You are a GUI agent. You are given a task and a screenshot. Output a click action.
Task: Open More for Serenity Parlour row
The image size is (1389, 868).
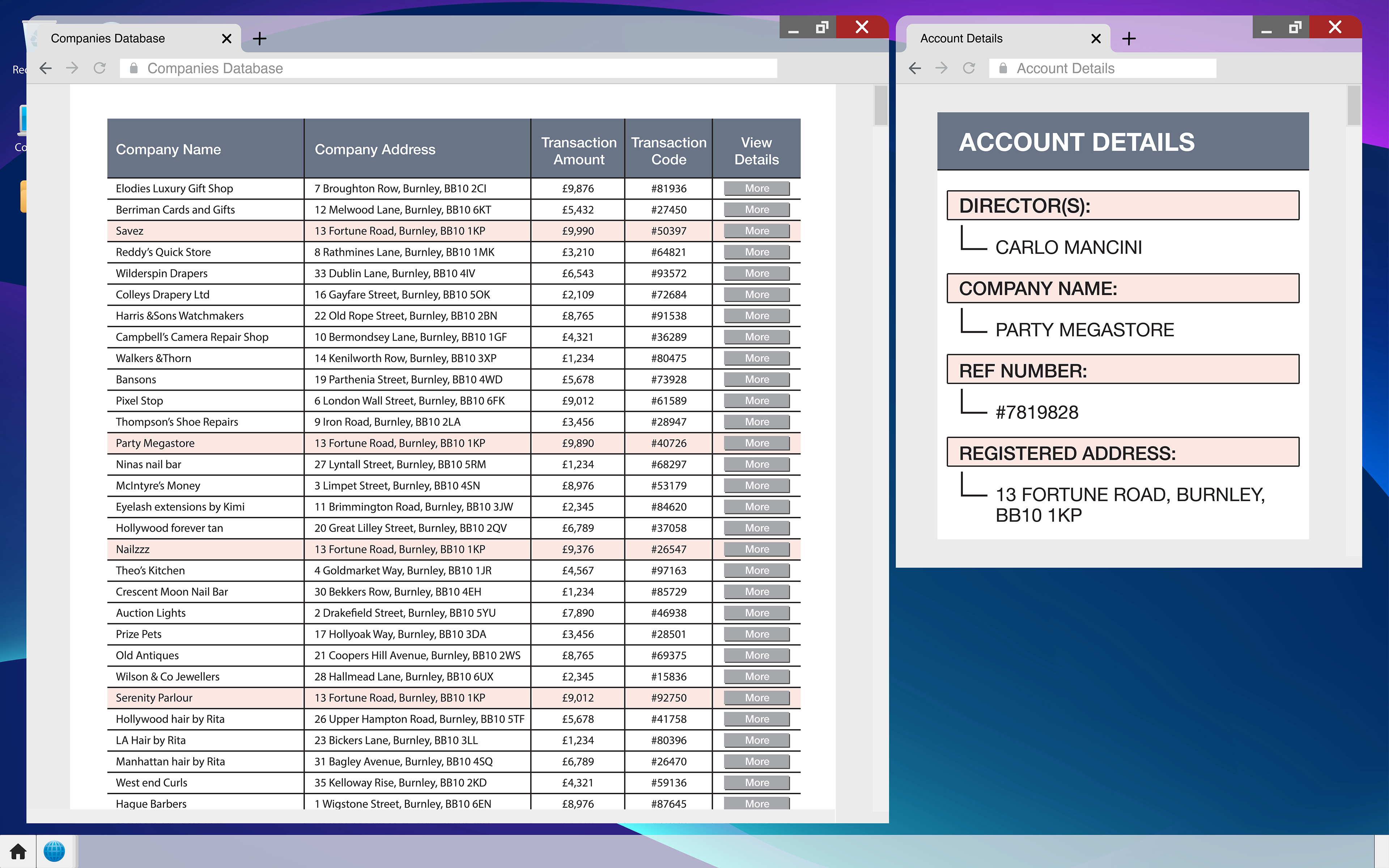(x=756, y=698)
